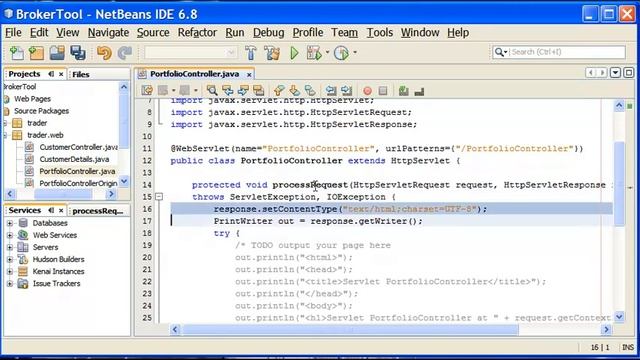Click the Shift Line Right icon
This screenshot has width=640, height=360.
(x=347, y=90)
